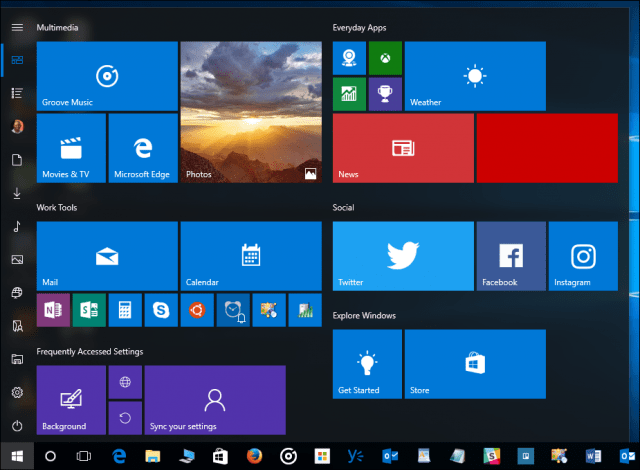Screen dimensions: 640x470
Task: Open the Store tile
Action: point(475,364)
